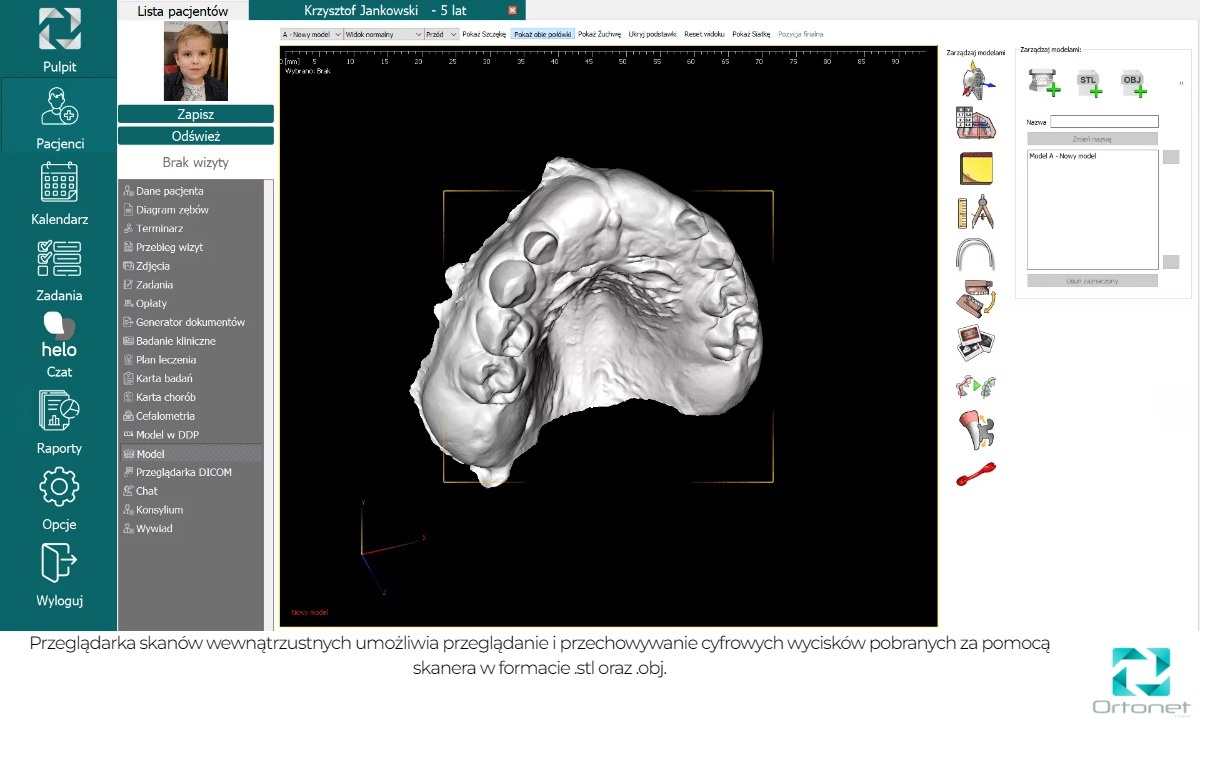Click the add OBJ file icon

[x=1133, y=84]
